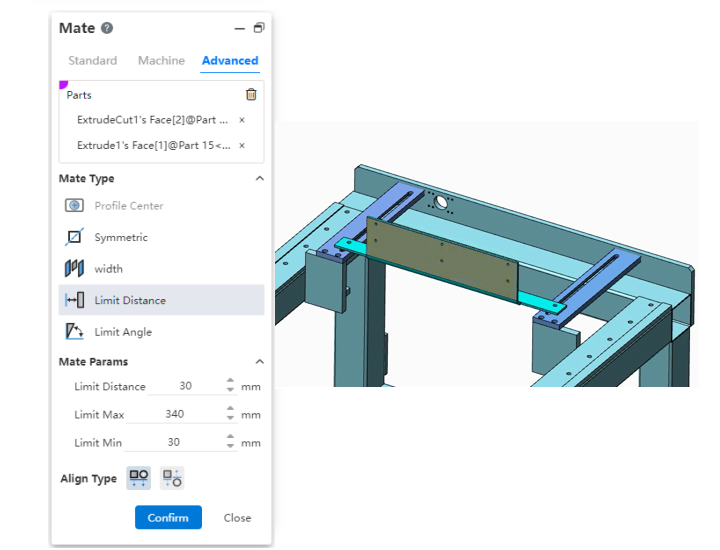Restore the Mate panel window
Viewport: 720px width, 550px height.
point(259,28)
